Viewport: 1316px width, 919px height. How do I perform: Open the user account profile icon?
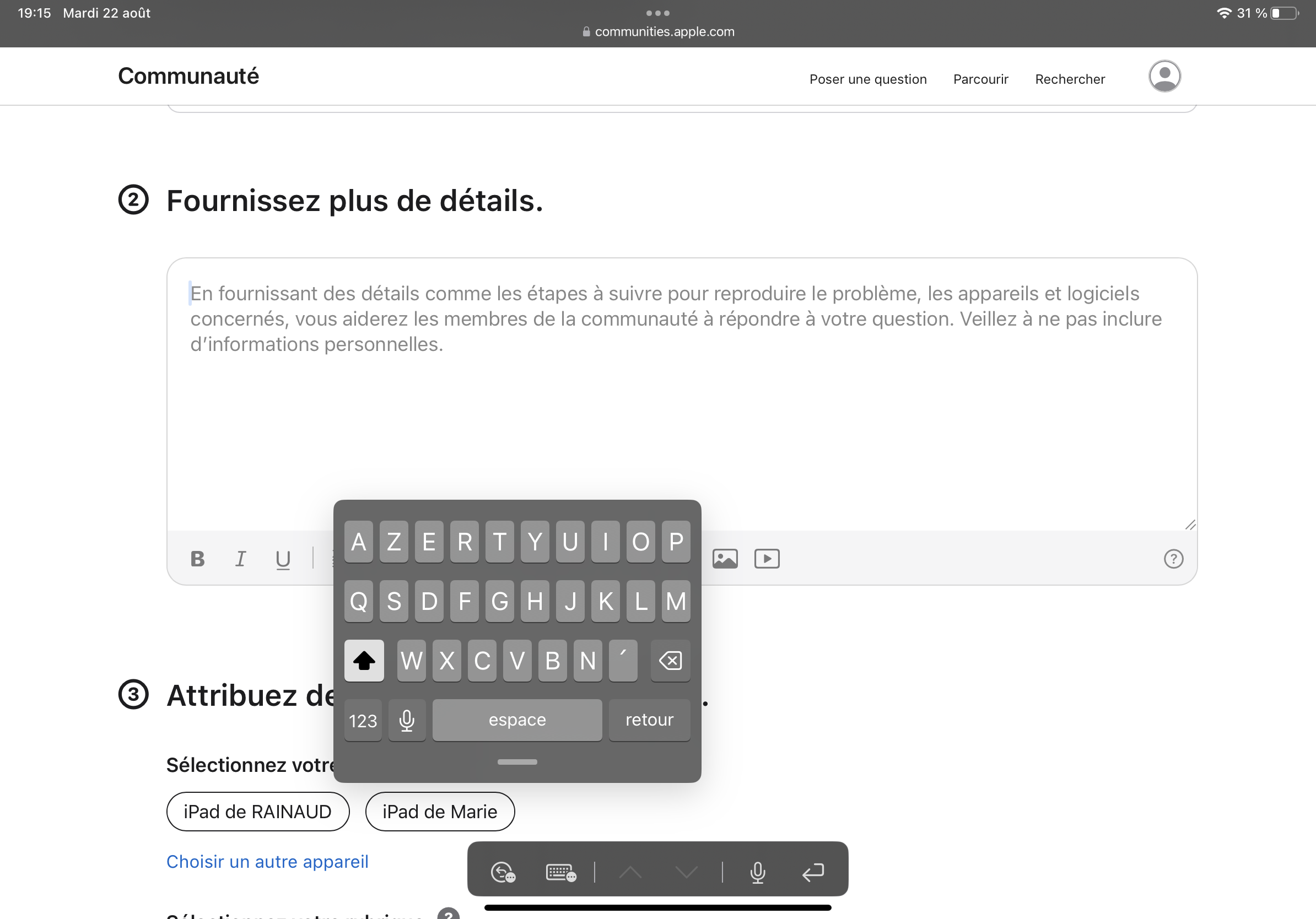pyautogui.click(x=1164, y=76)
